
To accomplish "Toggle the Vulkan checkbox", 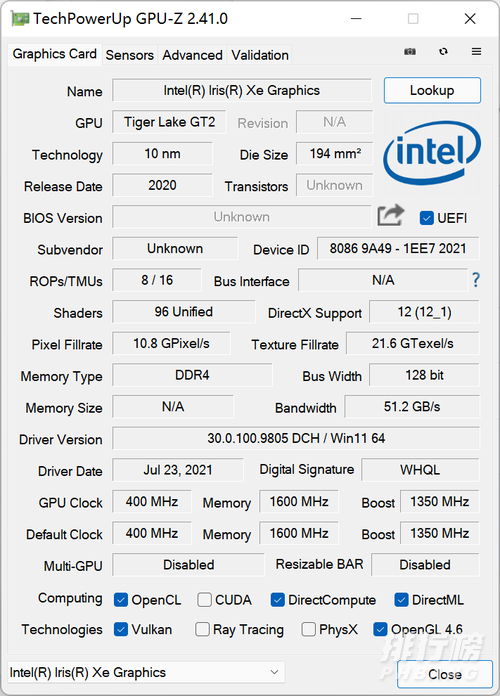I will pyautogui.click(x=121, y=629).
